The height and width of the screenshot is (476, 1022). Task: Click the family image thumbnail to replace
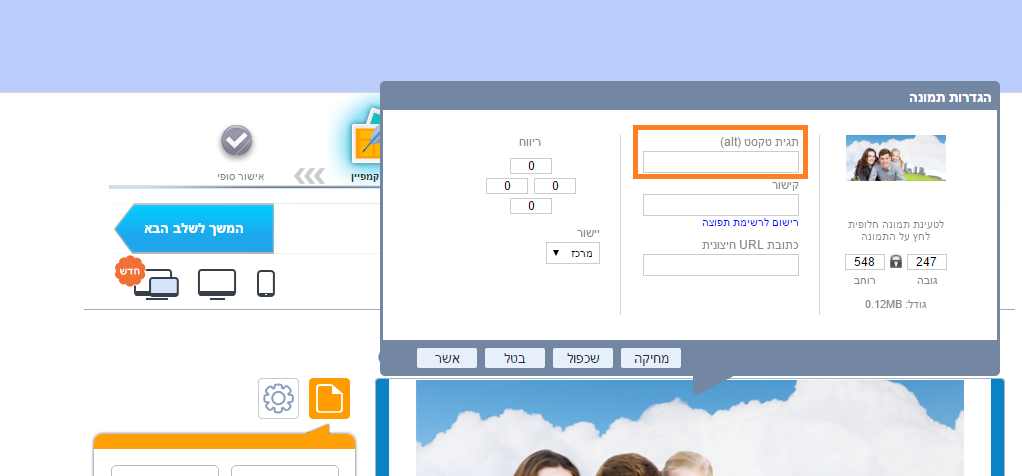coord(896,158)
